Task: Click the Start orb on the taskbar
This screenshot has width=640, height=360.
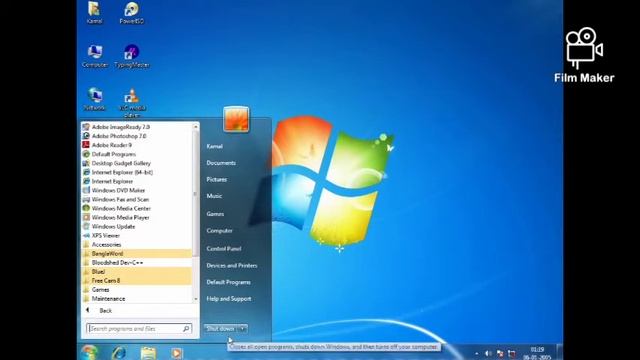Action: coord(89,352)
